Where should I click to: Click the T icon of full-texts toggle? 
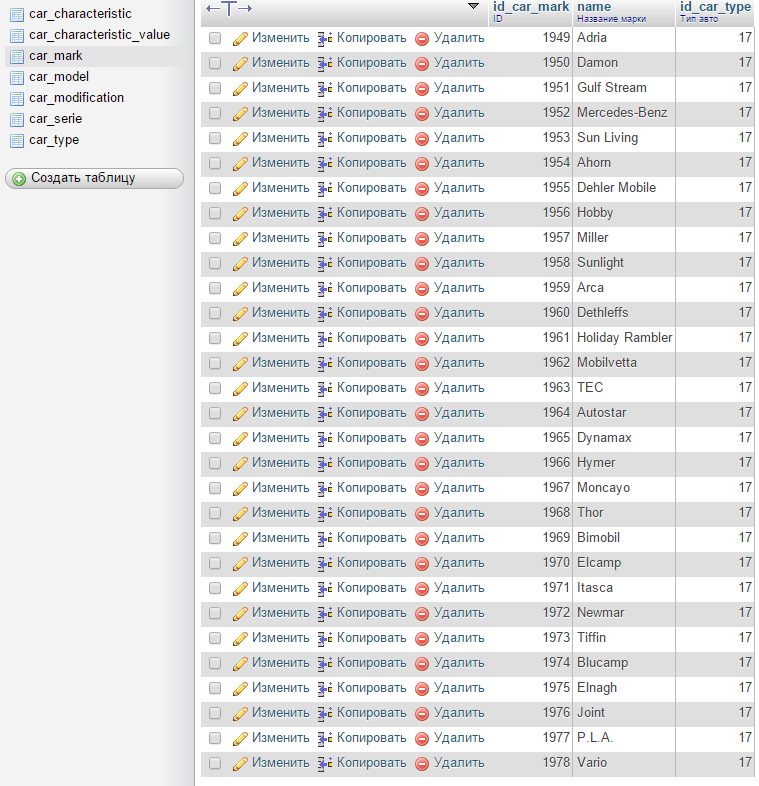[229, 8]
